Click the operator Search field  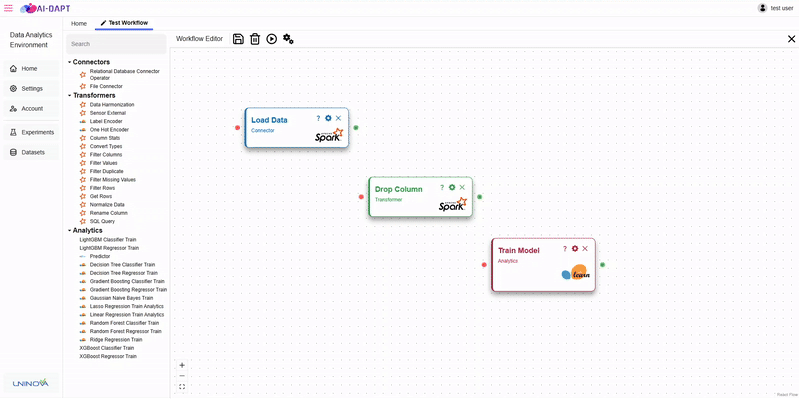pyautogui.click(x=116, y=44)
